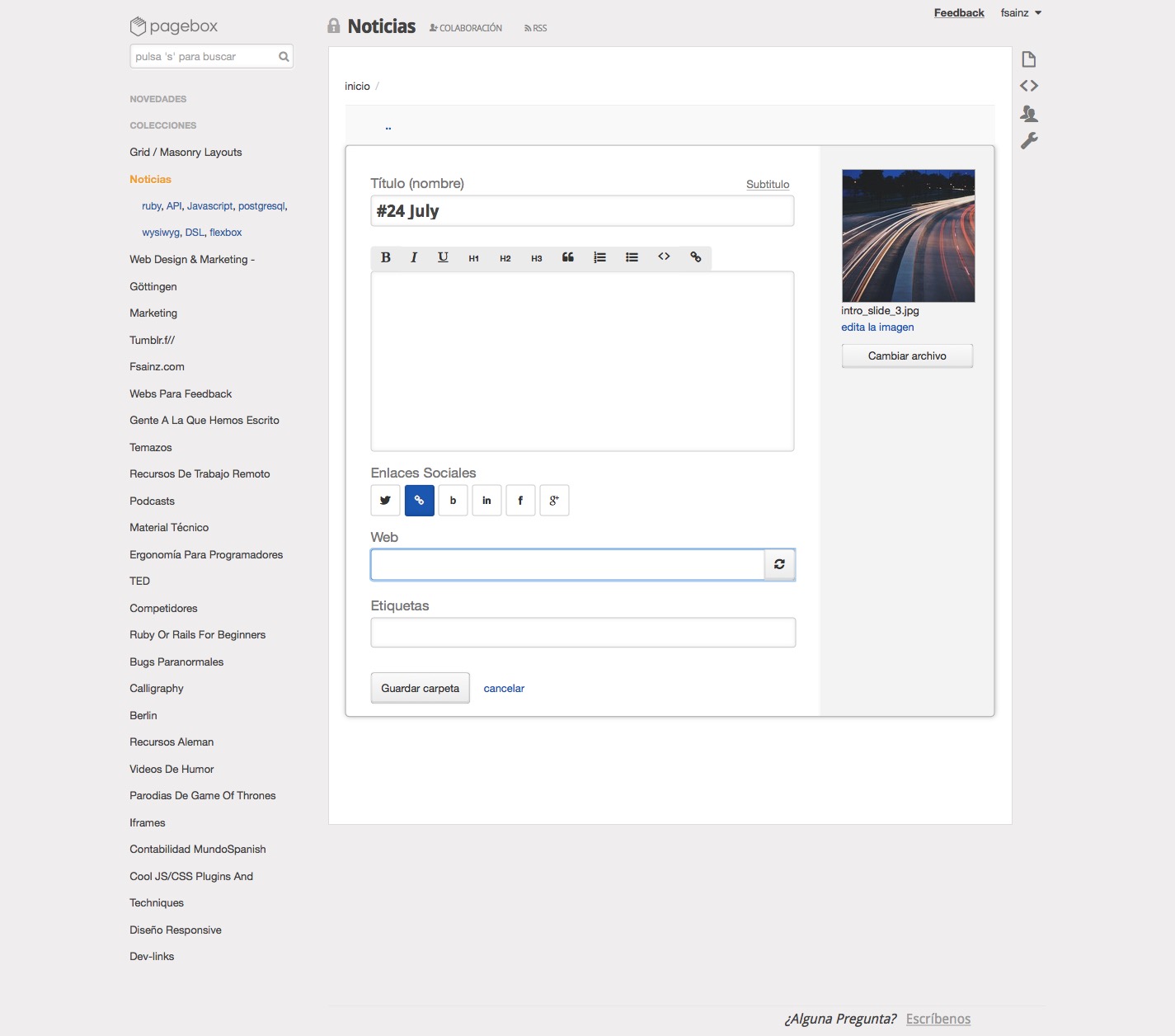This screenshot has width=1175, height=1036.
Task: Filter by the flexbox tag
Action: pyautogui.click(x=225, y=233)
